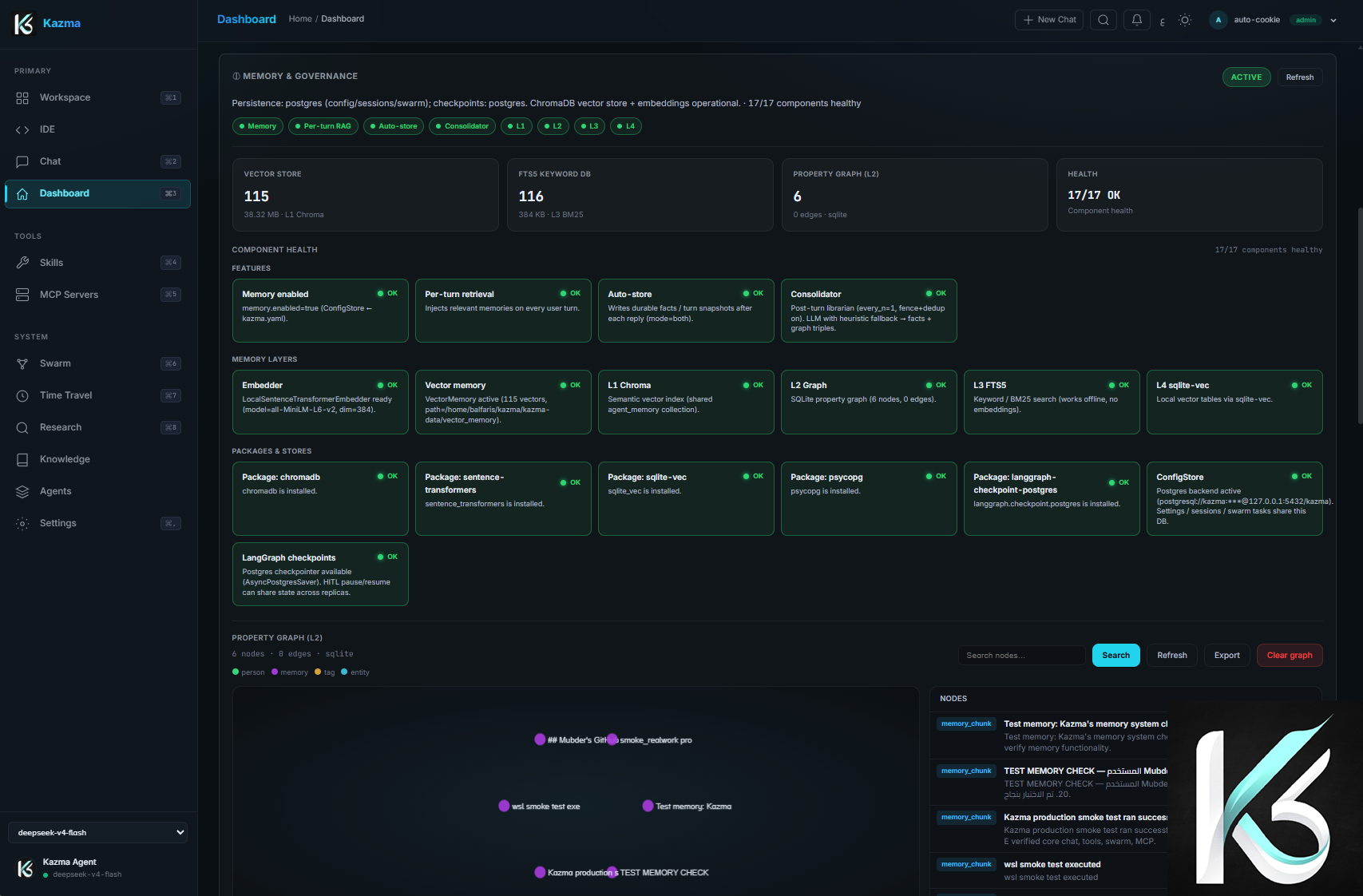Click the purple node 'smoke_realwork pro'

coord(612,739)
